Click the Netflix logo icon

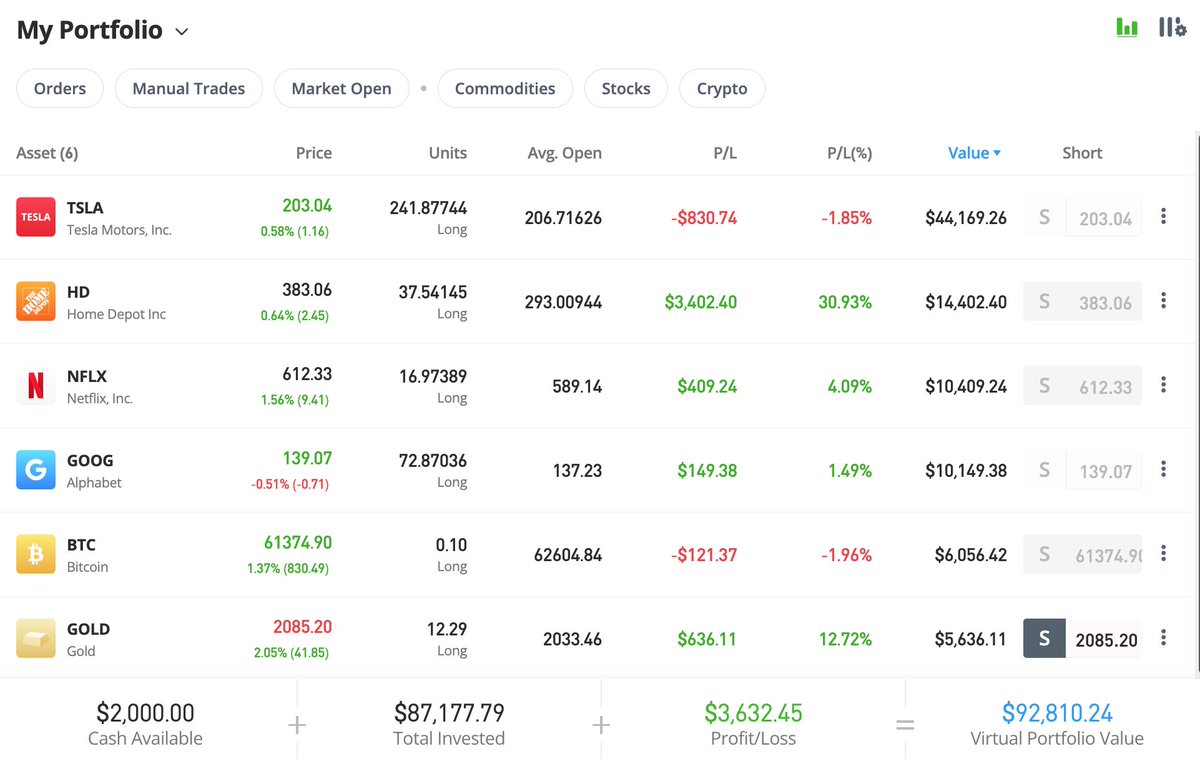34,384
